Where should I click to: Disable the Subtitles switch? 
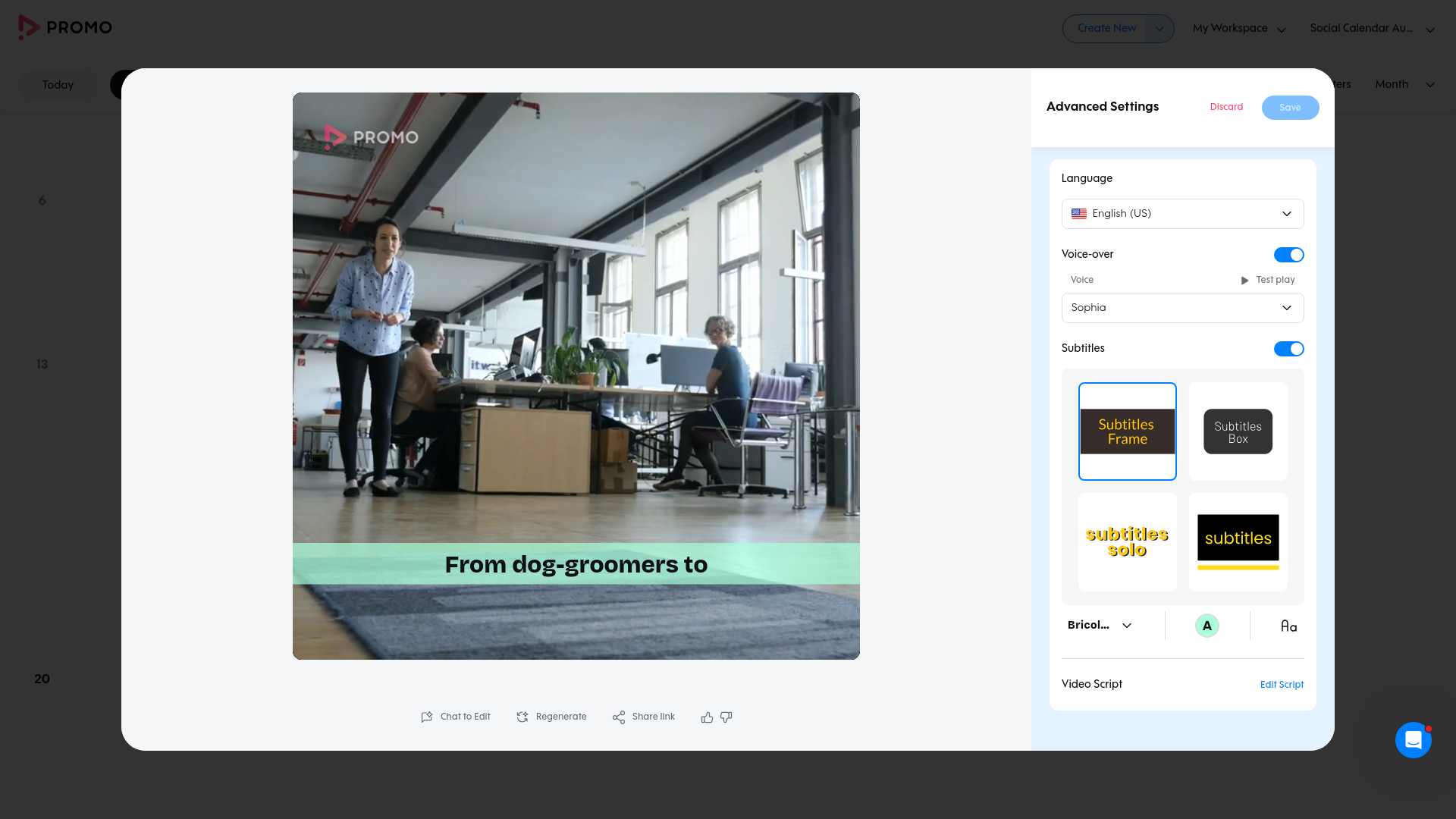click(x=1288, y=349)
